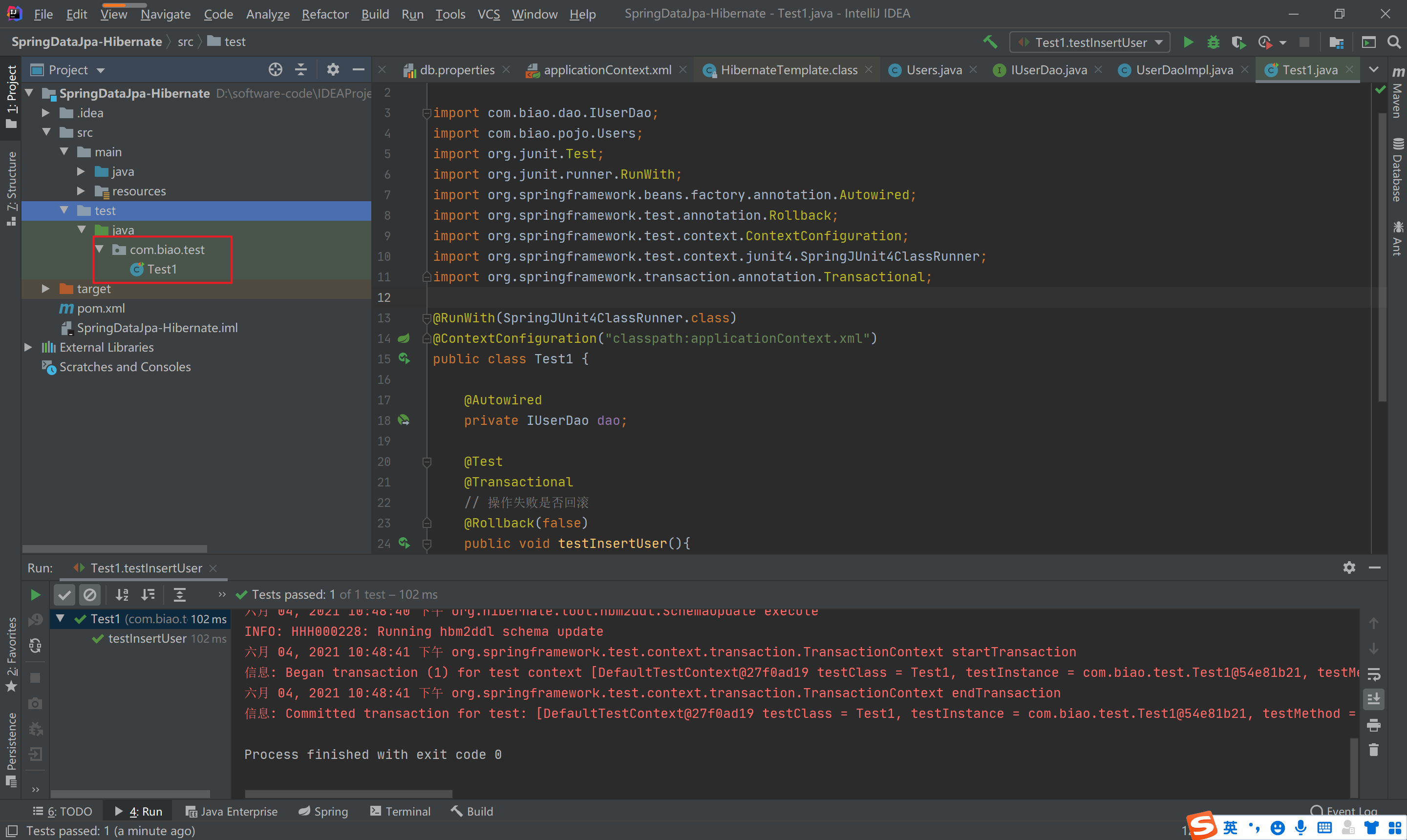Open Terminal tool window
1407x840 pixels.
(401, 811)
